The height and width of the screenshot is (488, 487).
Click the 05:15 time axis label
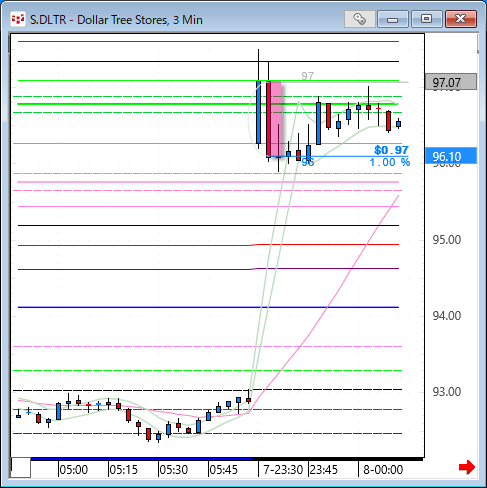pos(124,470)
